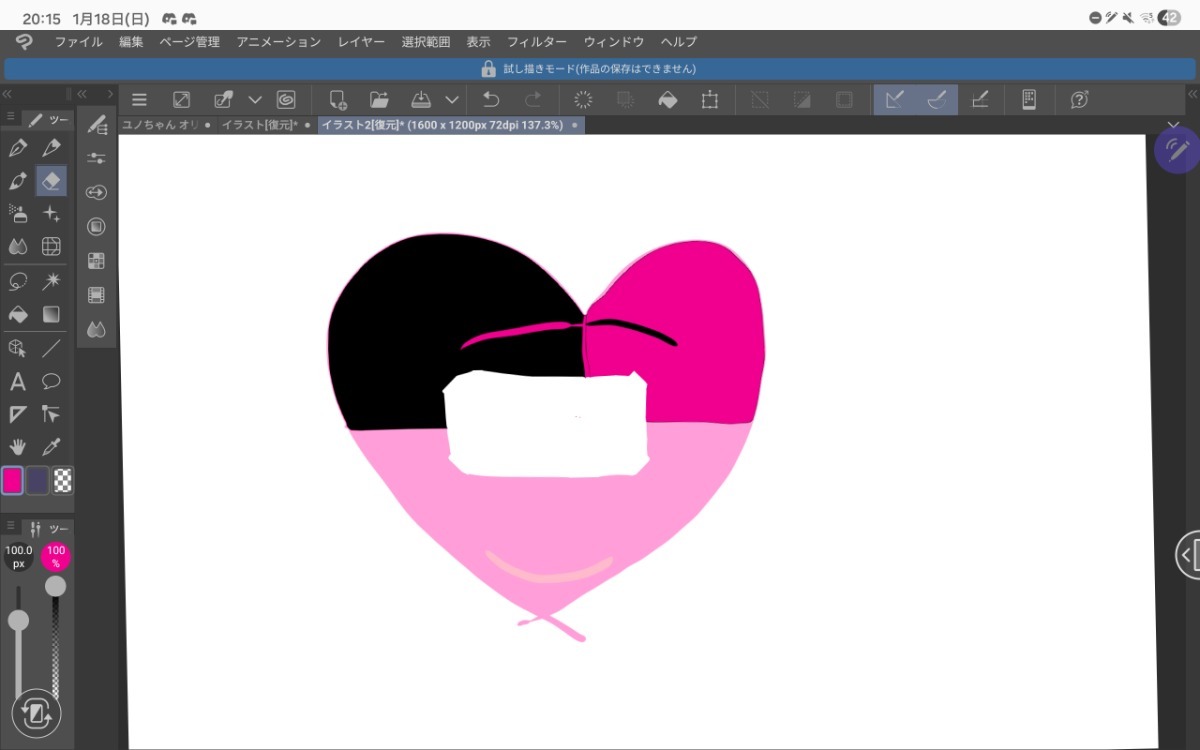Select the Text tool
Image resolution: width=1200 pixels, height=750 pixels.
18,381
